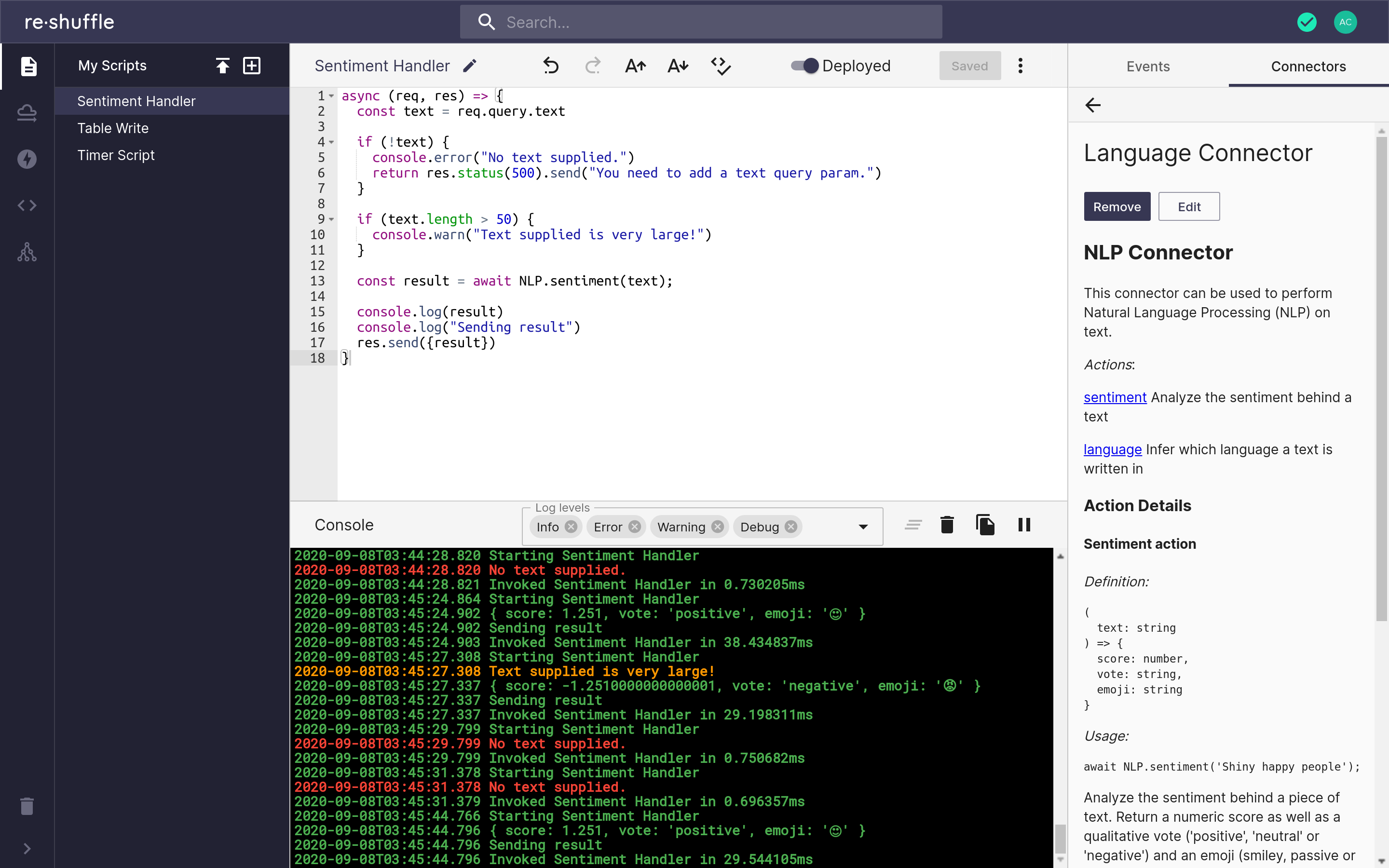
Task: Add a new script
Action: click(x=252, y=66)
